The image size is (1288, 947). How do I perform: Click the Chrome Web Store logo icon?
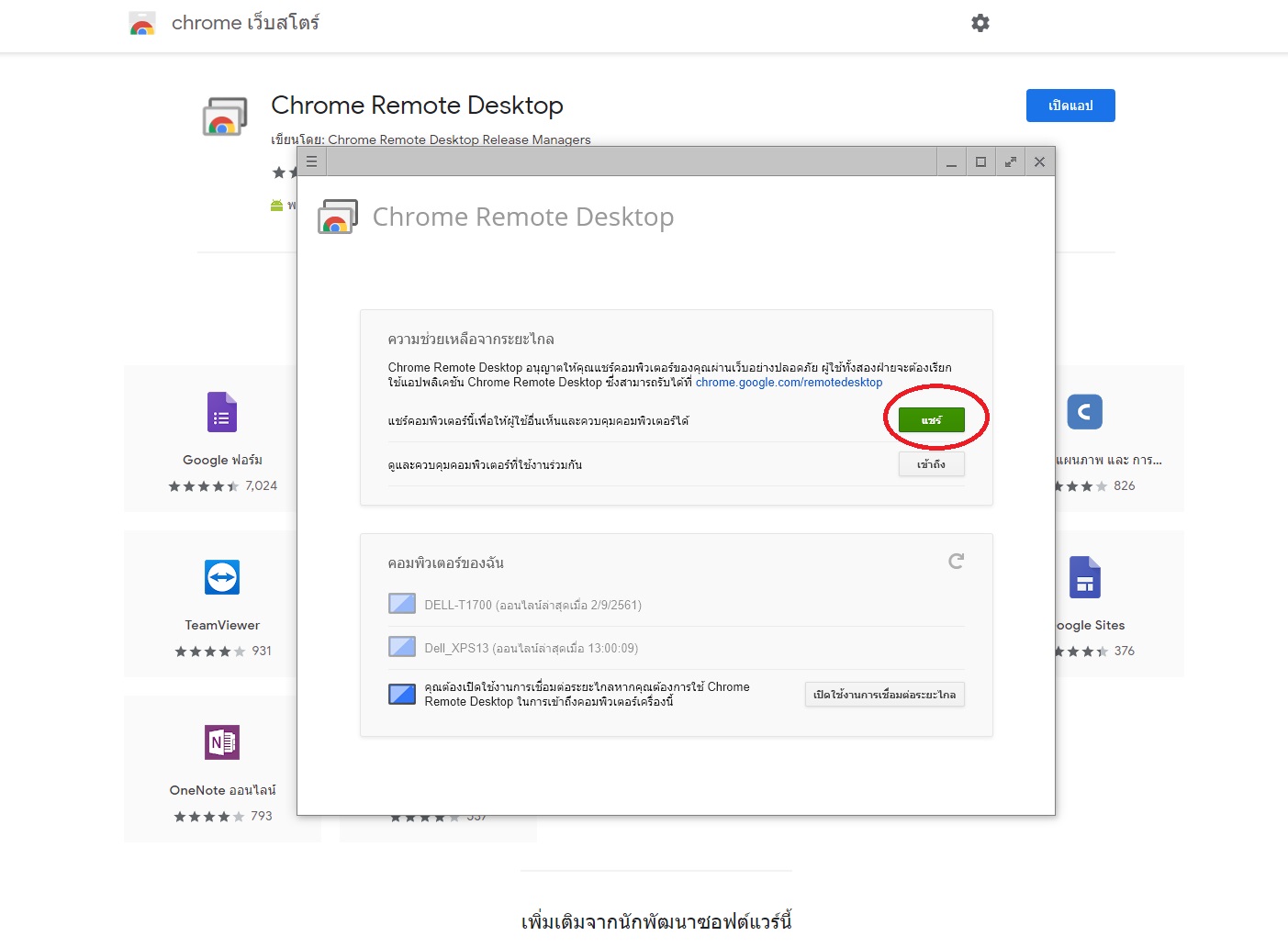tap(142, 23)
